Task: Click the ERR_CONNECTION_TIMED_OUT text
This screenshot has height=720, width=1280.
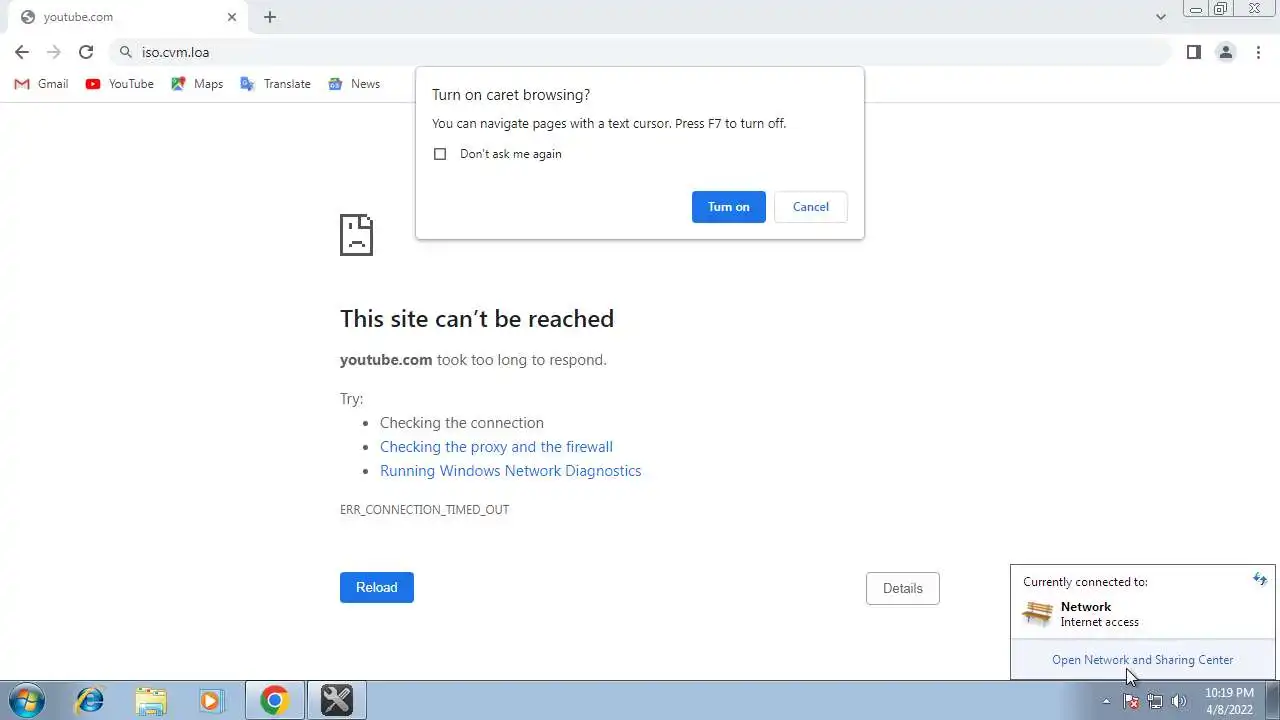Action: coord(425,510)
